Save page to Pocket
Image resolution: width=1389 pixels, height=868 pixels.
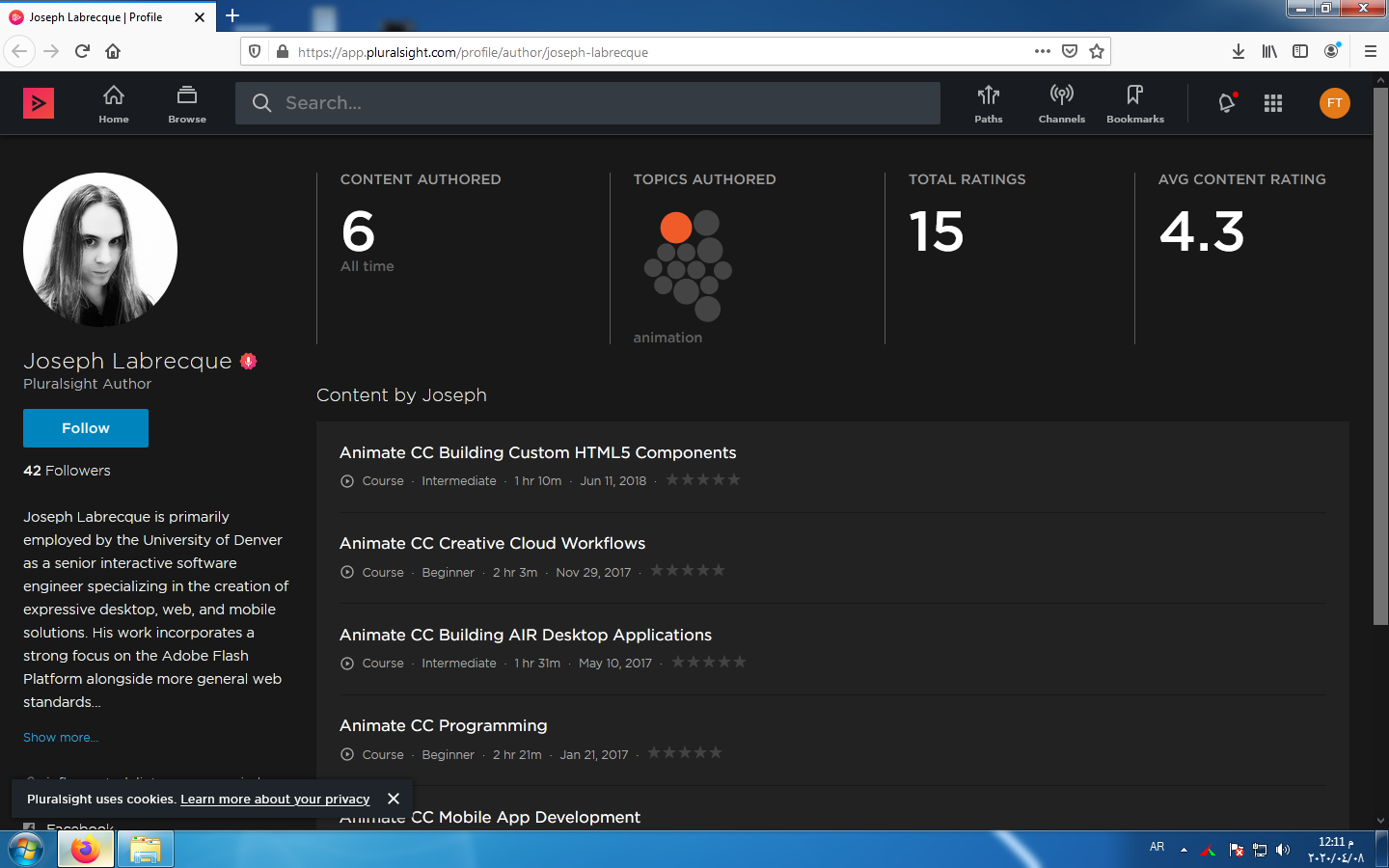click(1070, 51)
